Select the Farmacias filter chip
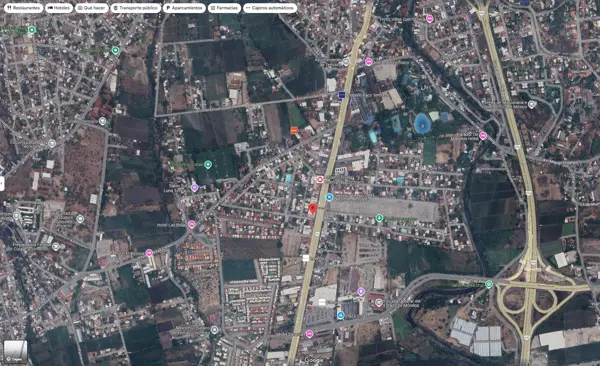 pyautogui.click(x=224, y=8)
